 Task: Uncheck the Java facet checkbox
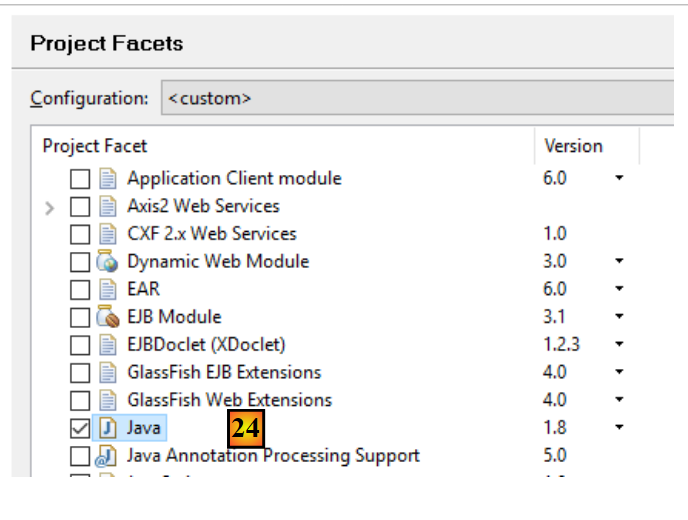click(x=80, y=428)
